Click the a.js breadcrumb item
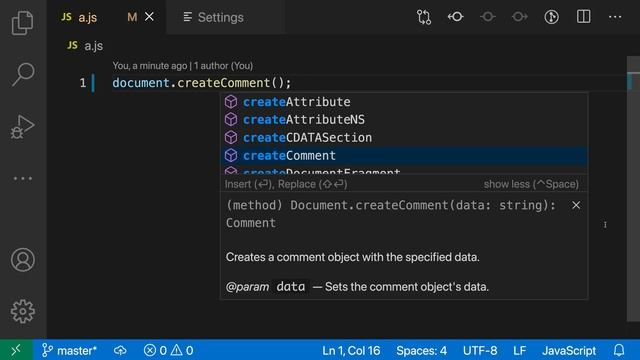 (x=85, y=46)
